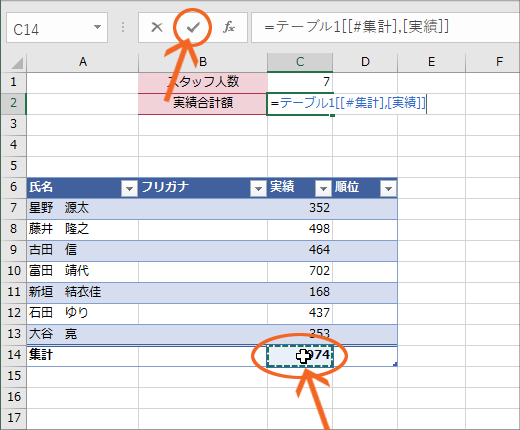Viewport: 520px width, 430px height.
Task: Click the name 新垣 結衣佳
Action: 65,292
